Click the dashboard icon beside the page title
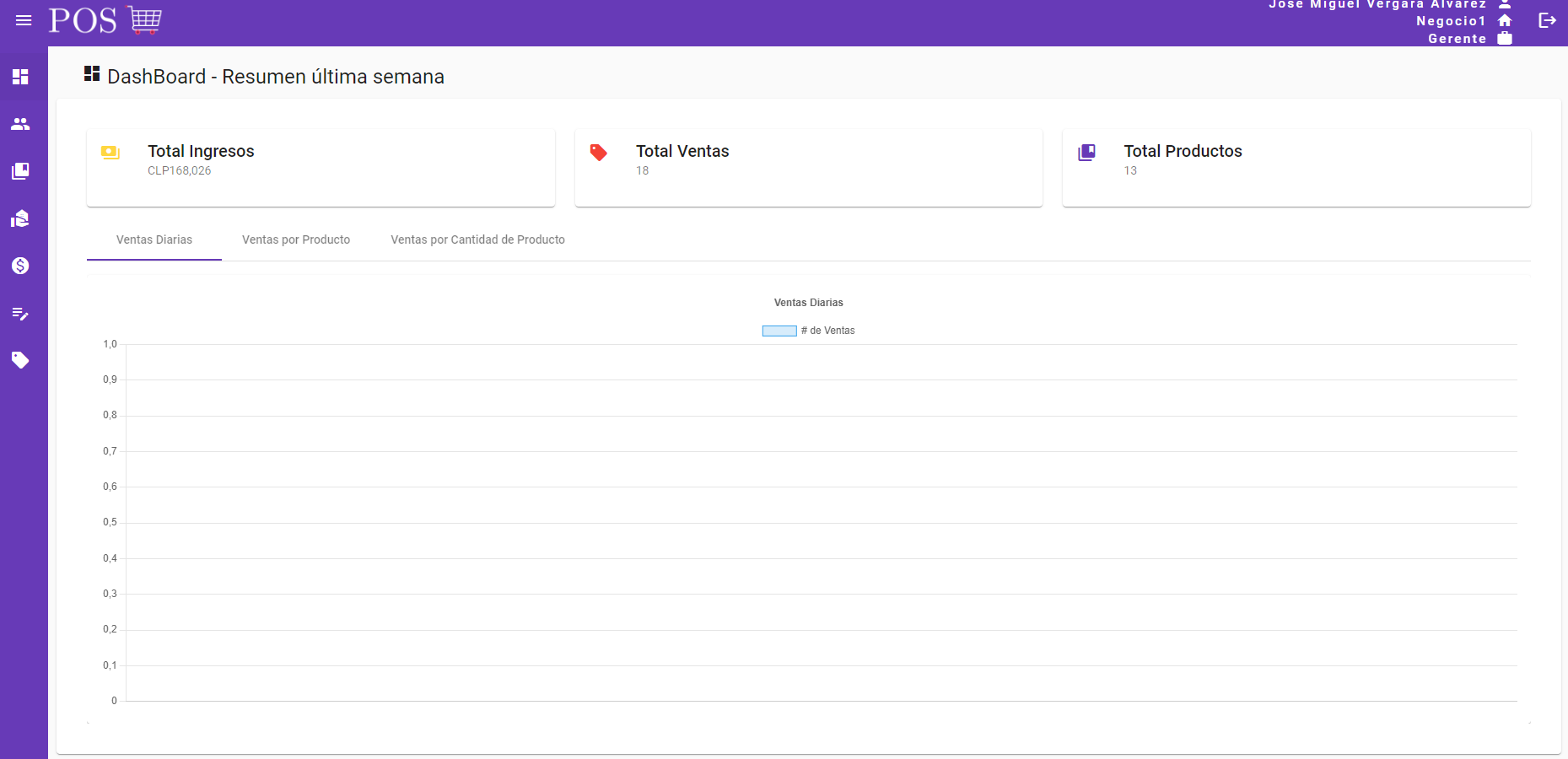 pos(92,74)
